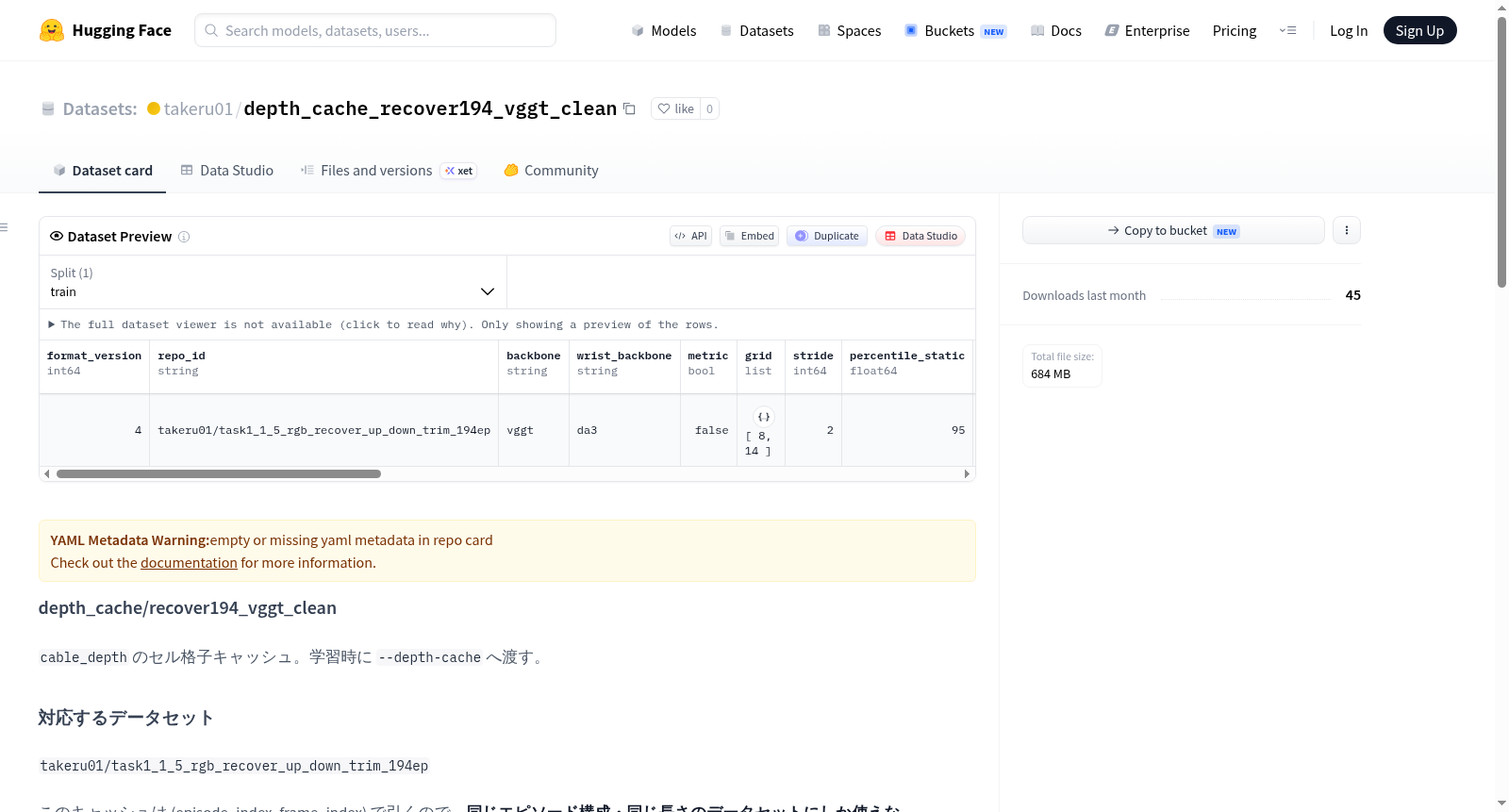Open the Hugging Face logo home link
This screenshot has height=812, width=1509.
click(x=106, y=30)
